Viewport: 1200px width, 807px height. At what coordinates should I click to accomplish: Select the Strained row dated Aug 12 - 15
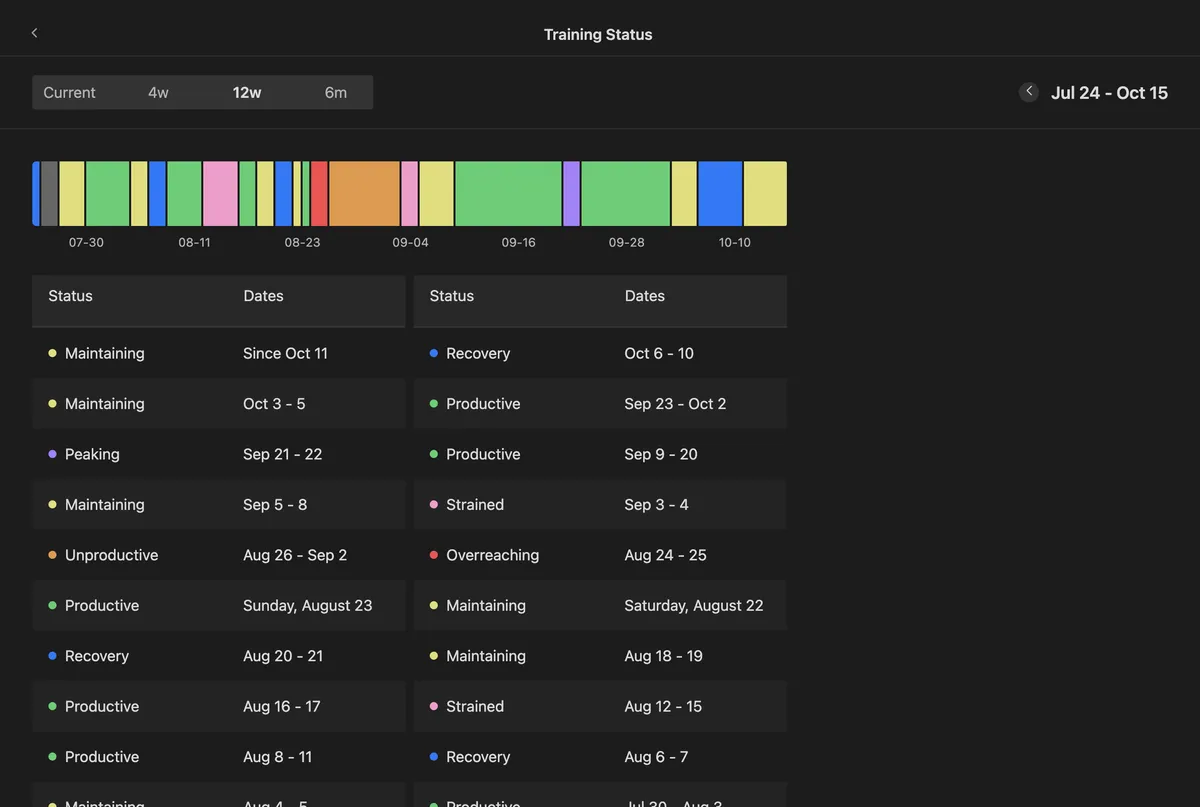600,707
